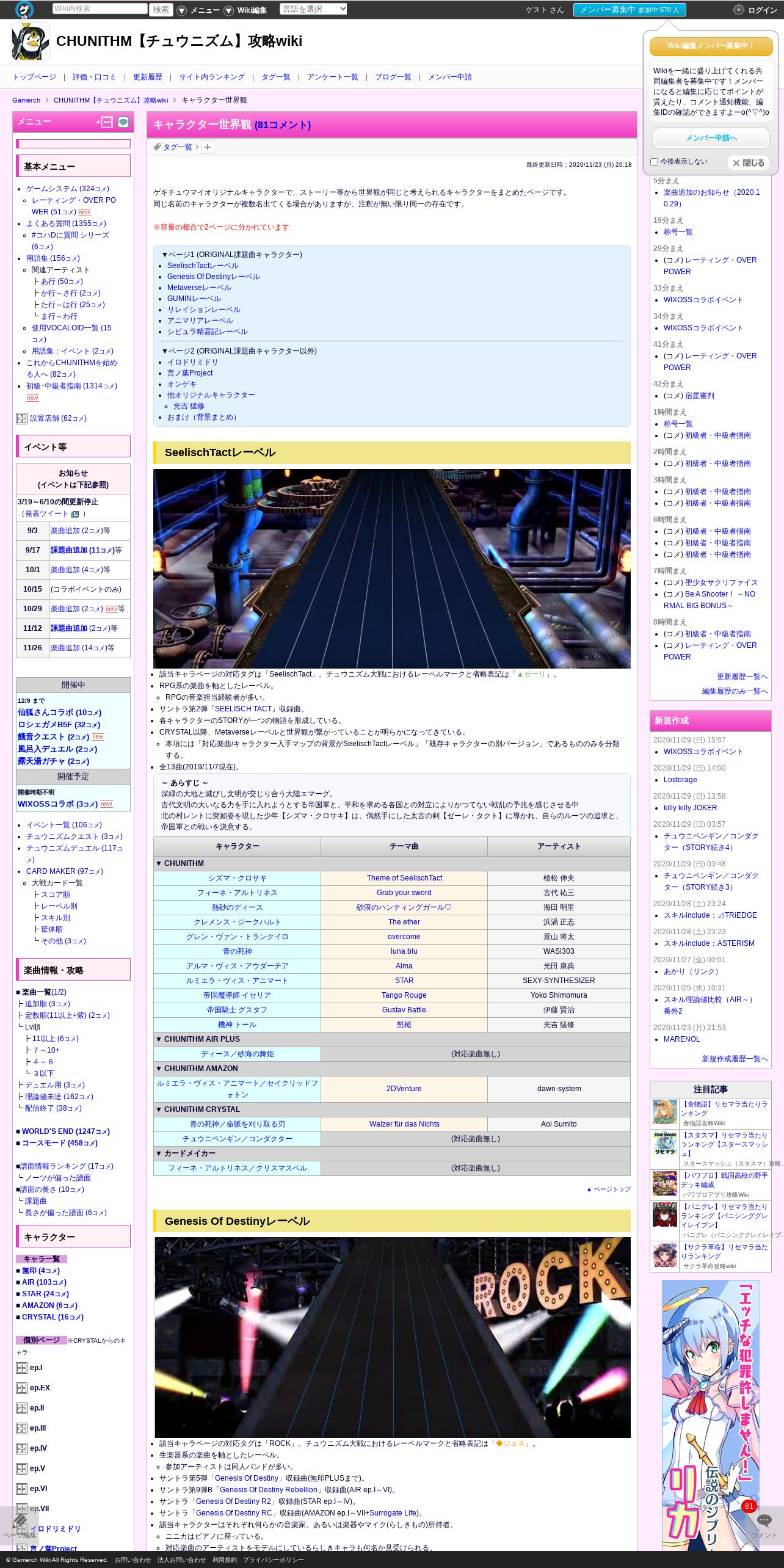Click the Wiki編集 dropdown arrow in top bar
Screen dimensions: 784x1568
(x=228, y=10)
